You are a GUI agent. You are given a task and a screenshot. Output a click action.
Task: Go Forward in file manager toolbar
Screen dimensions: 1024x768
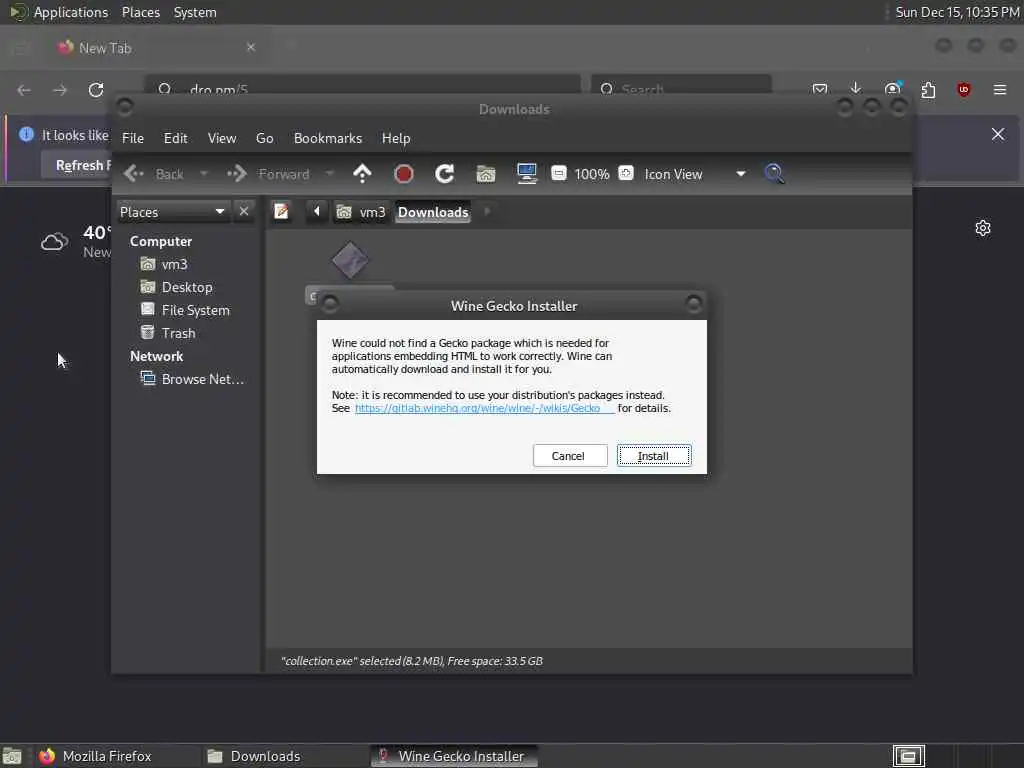(x=268, y=174)
